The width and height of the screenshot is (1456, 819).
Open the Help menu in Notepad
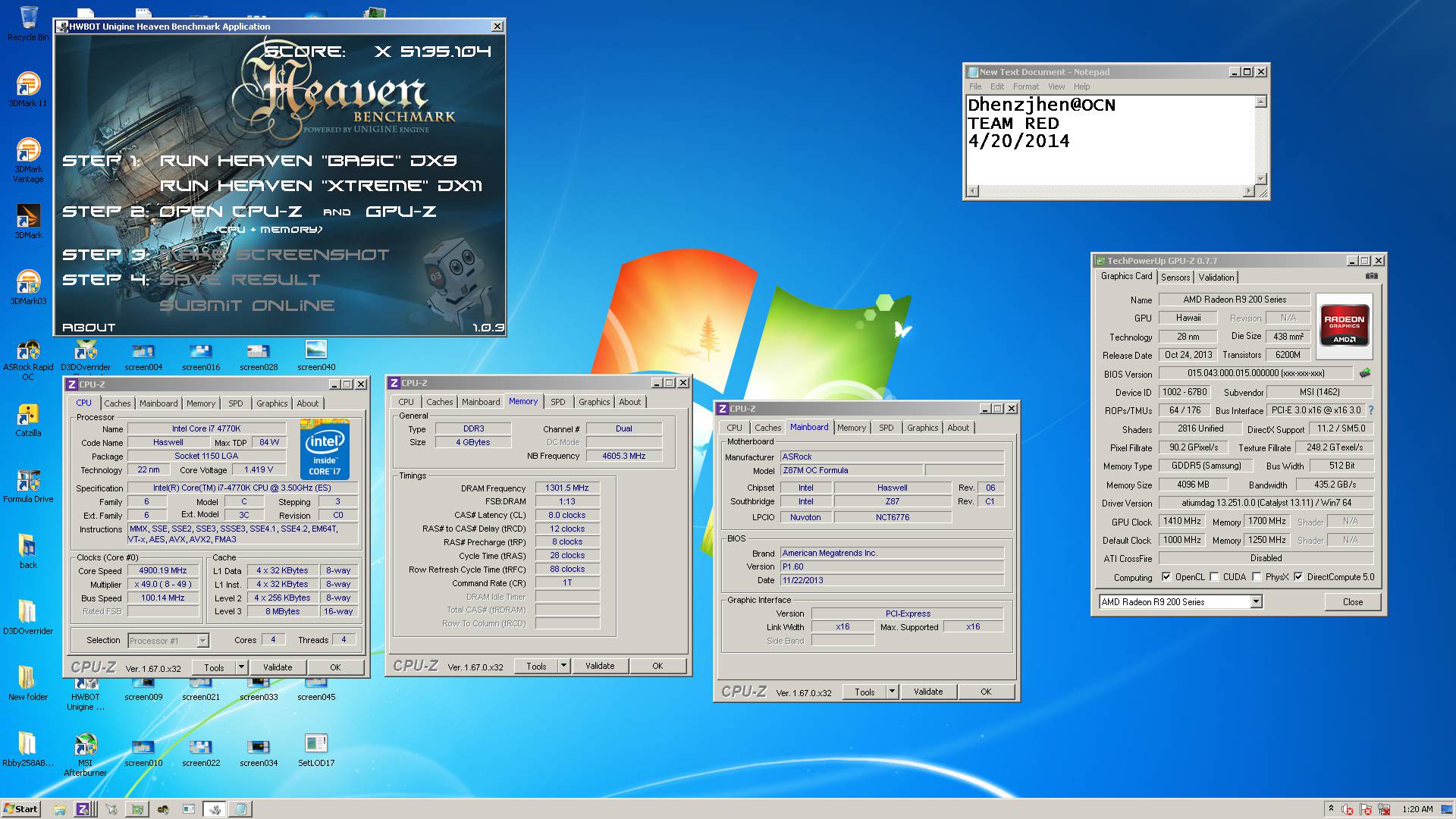click(x=1082, y=86)
